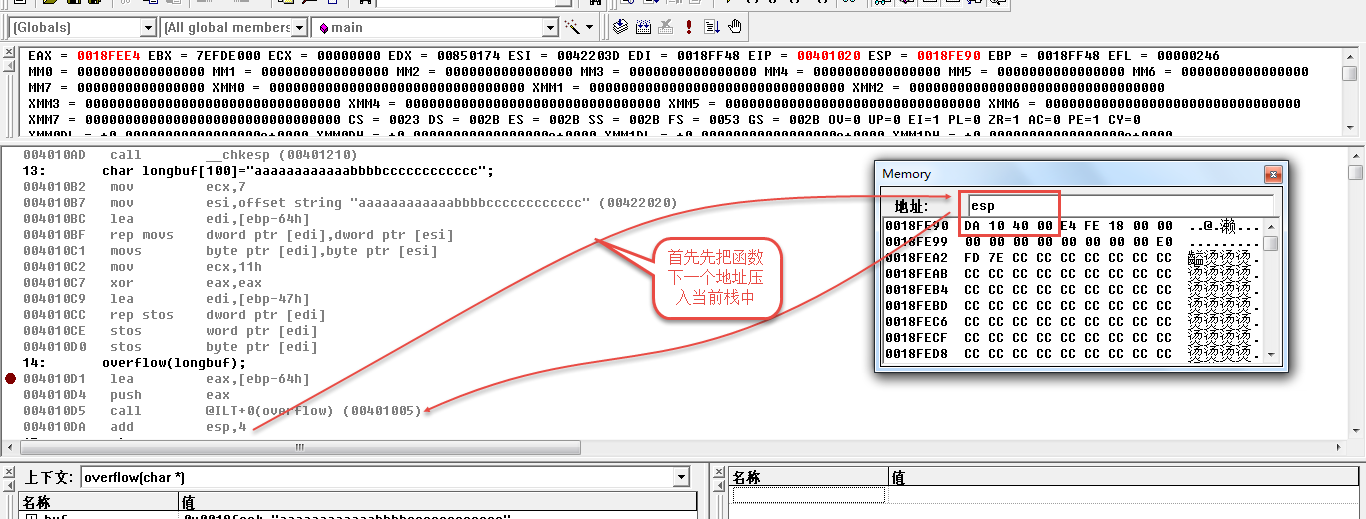Image resolution: width=1366 pixels, height=519 pixels.
Task: Open the (Globals) class combo box
Action: (x=82, y=28)
